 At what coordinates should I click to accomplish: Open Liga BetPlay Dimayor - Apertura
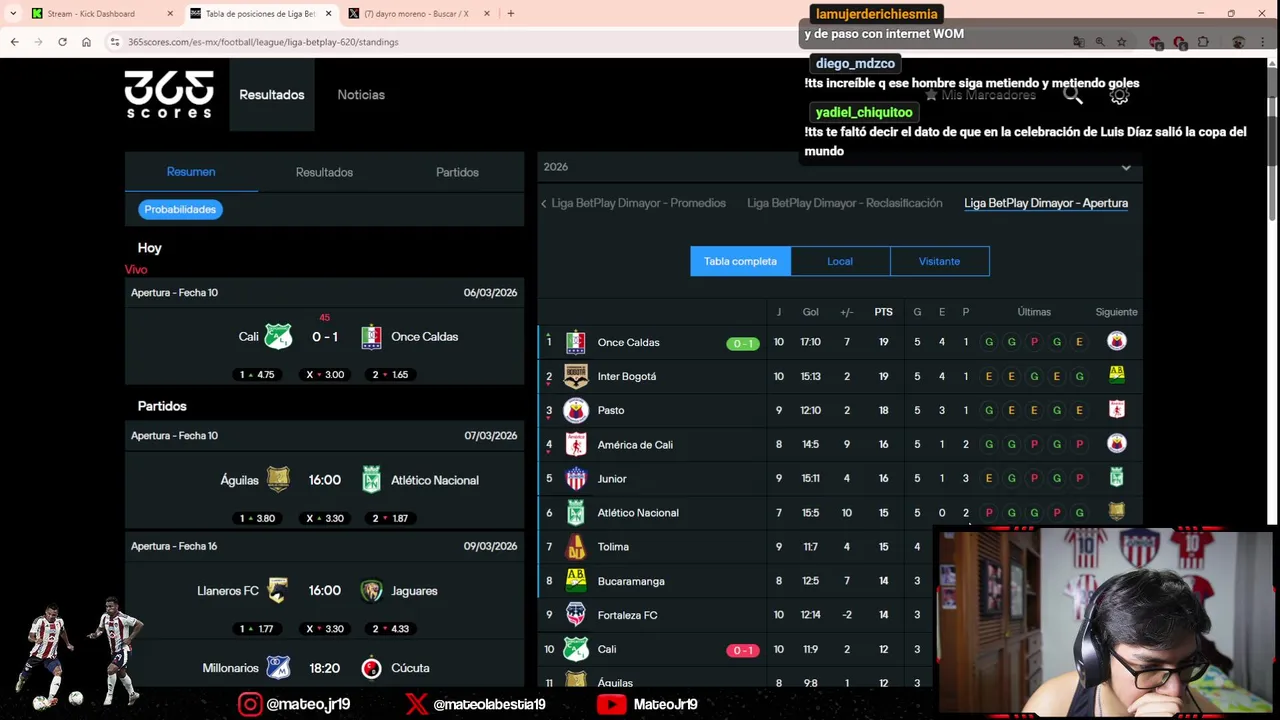coord(1046,203)
